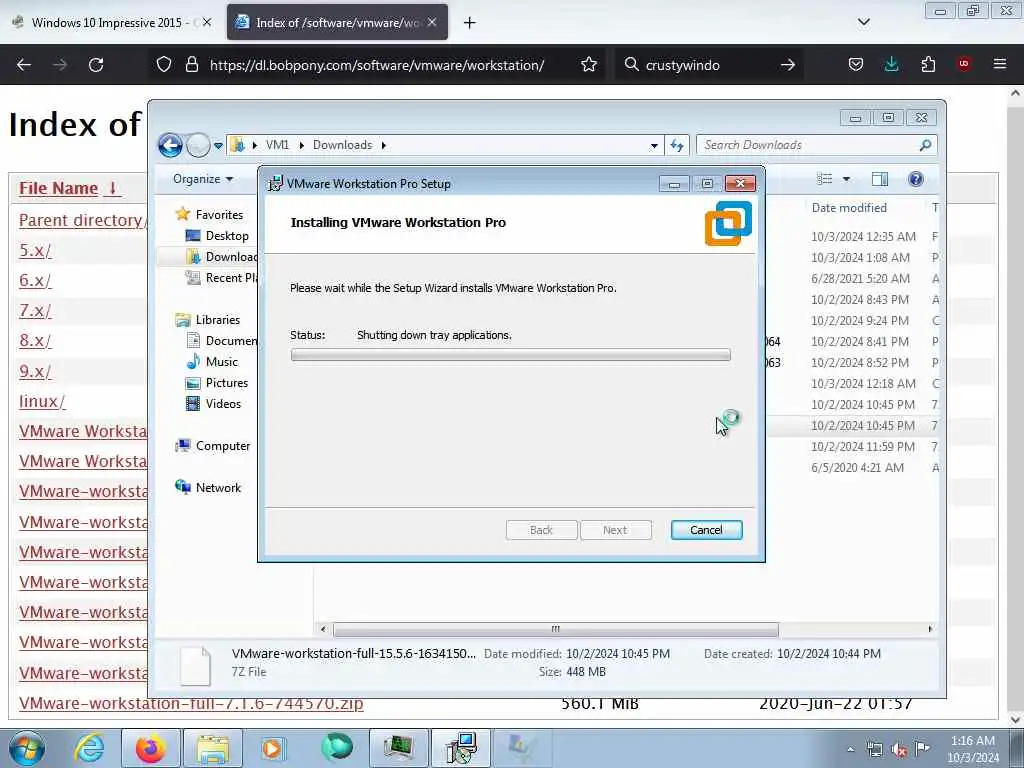Open the 9.x/ directory link
Screen dimensions: 1024x768
[35, 371]
